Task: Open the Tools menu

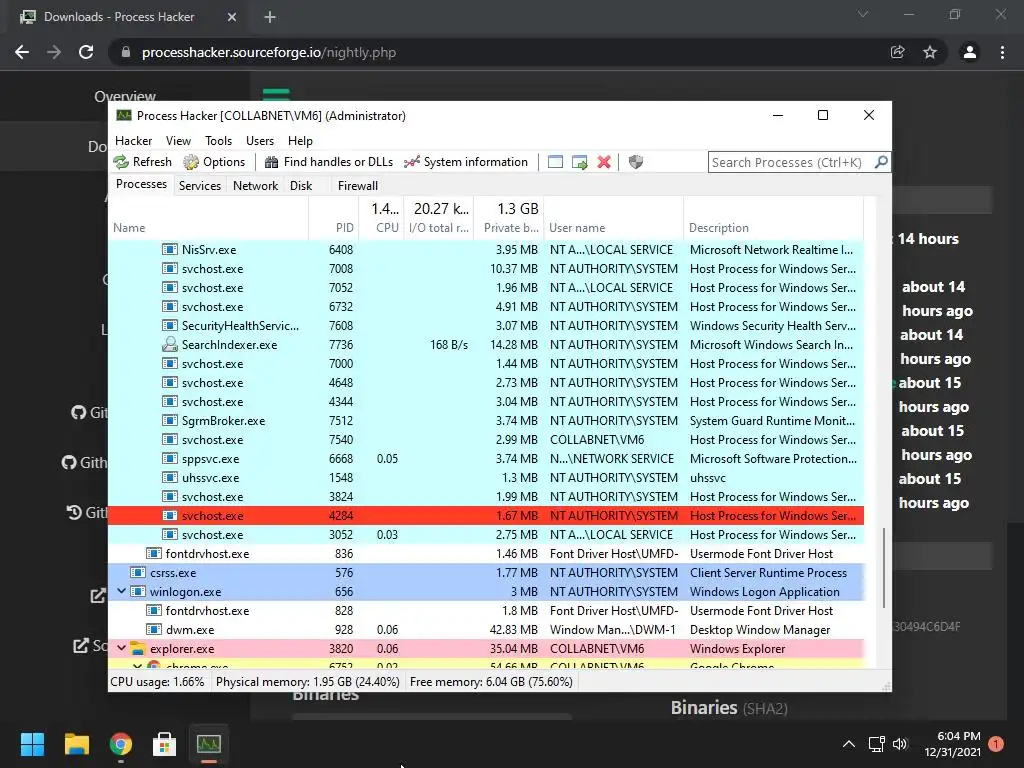Action: [x=218, y=140]
